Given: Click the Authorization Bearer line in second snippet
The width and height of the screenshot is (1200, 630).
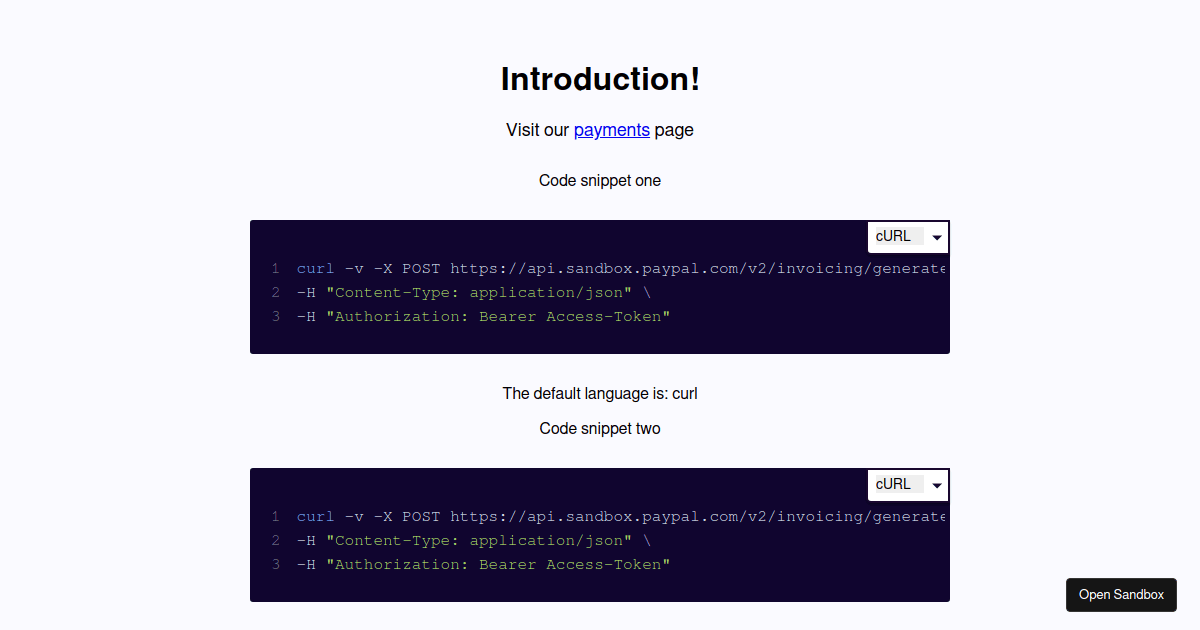Looking at the screenshot, I should 480,564.
